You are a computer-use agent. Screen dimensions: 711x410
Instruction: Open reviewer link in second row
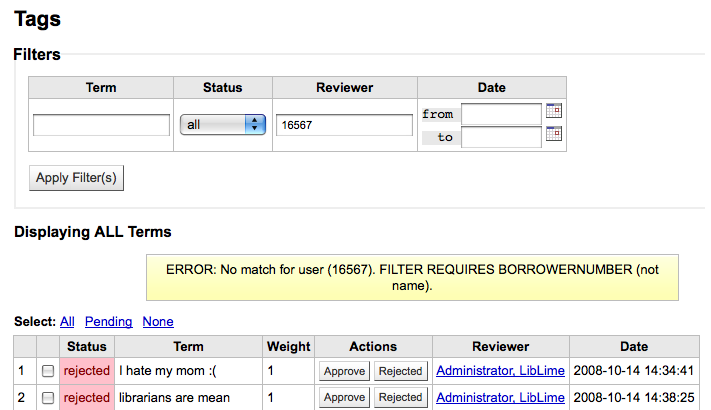(500, 397)
